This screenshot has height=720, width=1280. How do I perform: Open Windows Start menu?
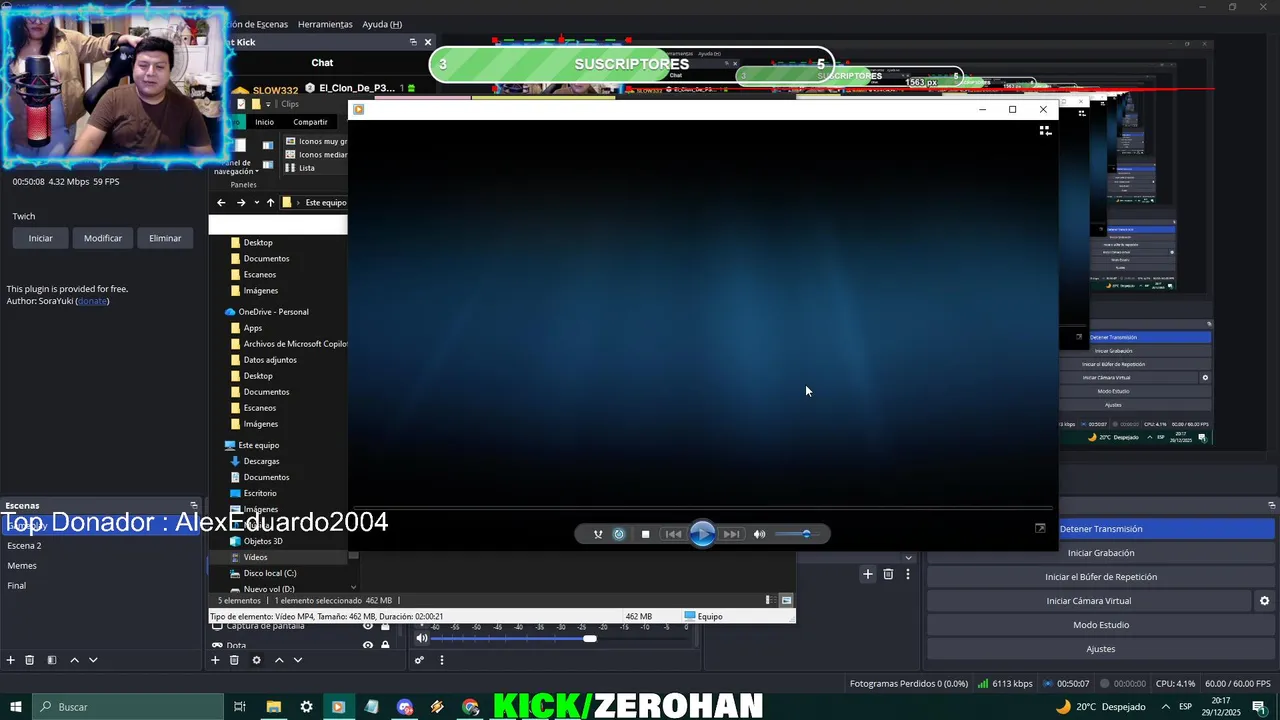(x=15, y=707)
